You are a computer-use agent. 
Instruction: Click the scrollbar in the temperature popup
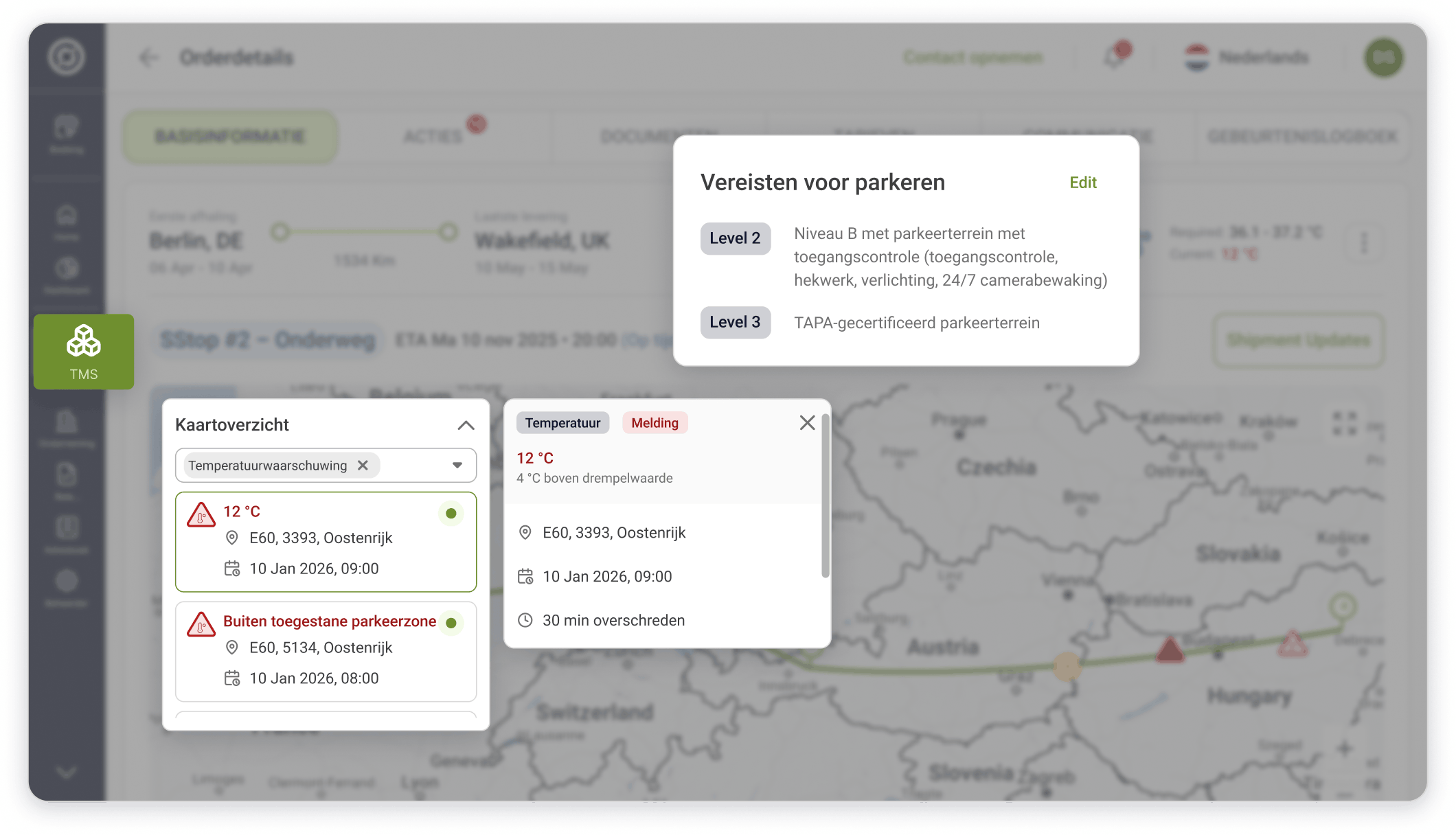(x=825, y=496)
